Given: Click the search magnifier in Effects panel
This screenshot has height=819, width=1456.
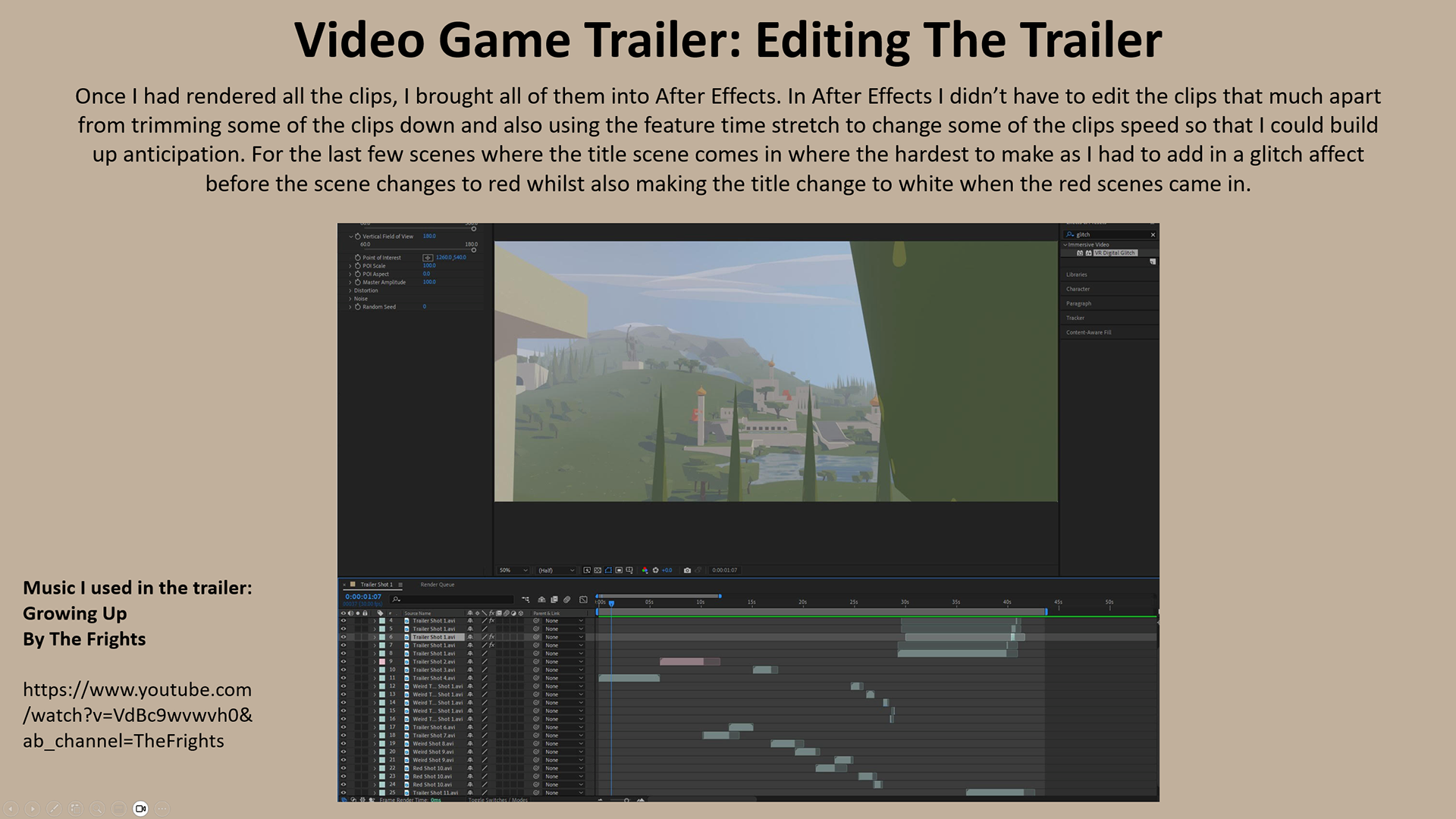Looking at the screenshot, I should click(1070, 234).
